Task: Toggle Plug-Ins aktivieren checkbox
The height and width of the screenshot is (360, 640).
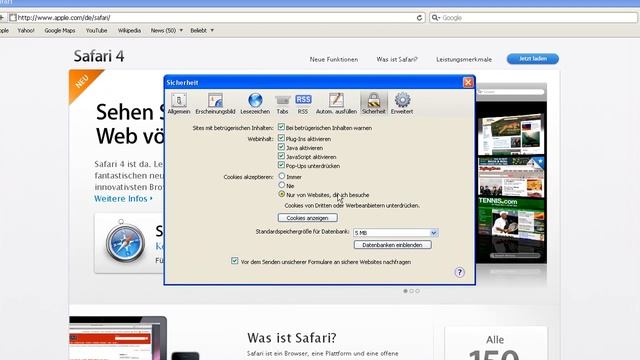Action: [281, 138]
